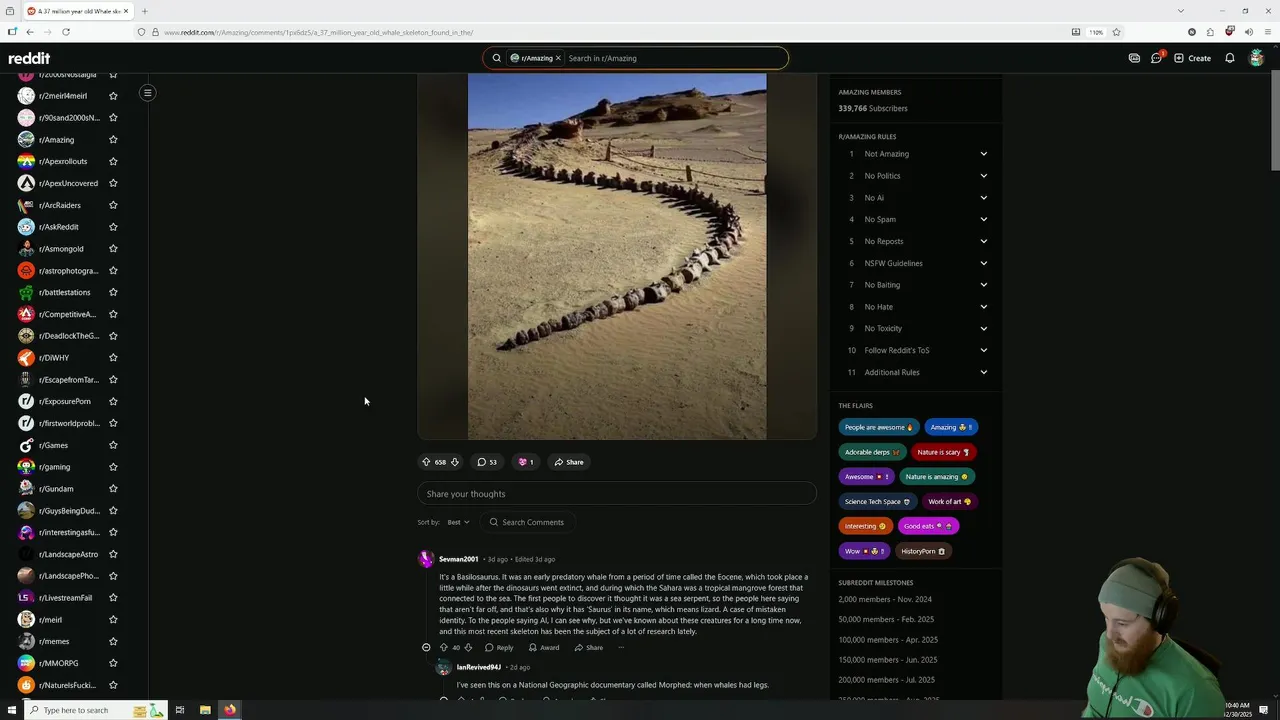Collapse the left navigation sidebar
Image resolution: width=1280 pixels, height=720 pixels.
click(147, 93)
